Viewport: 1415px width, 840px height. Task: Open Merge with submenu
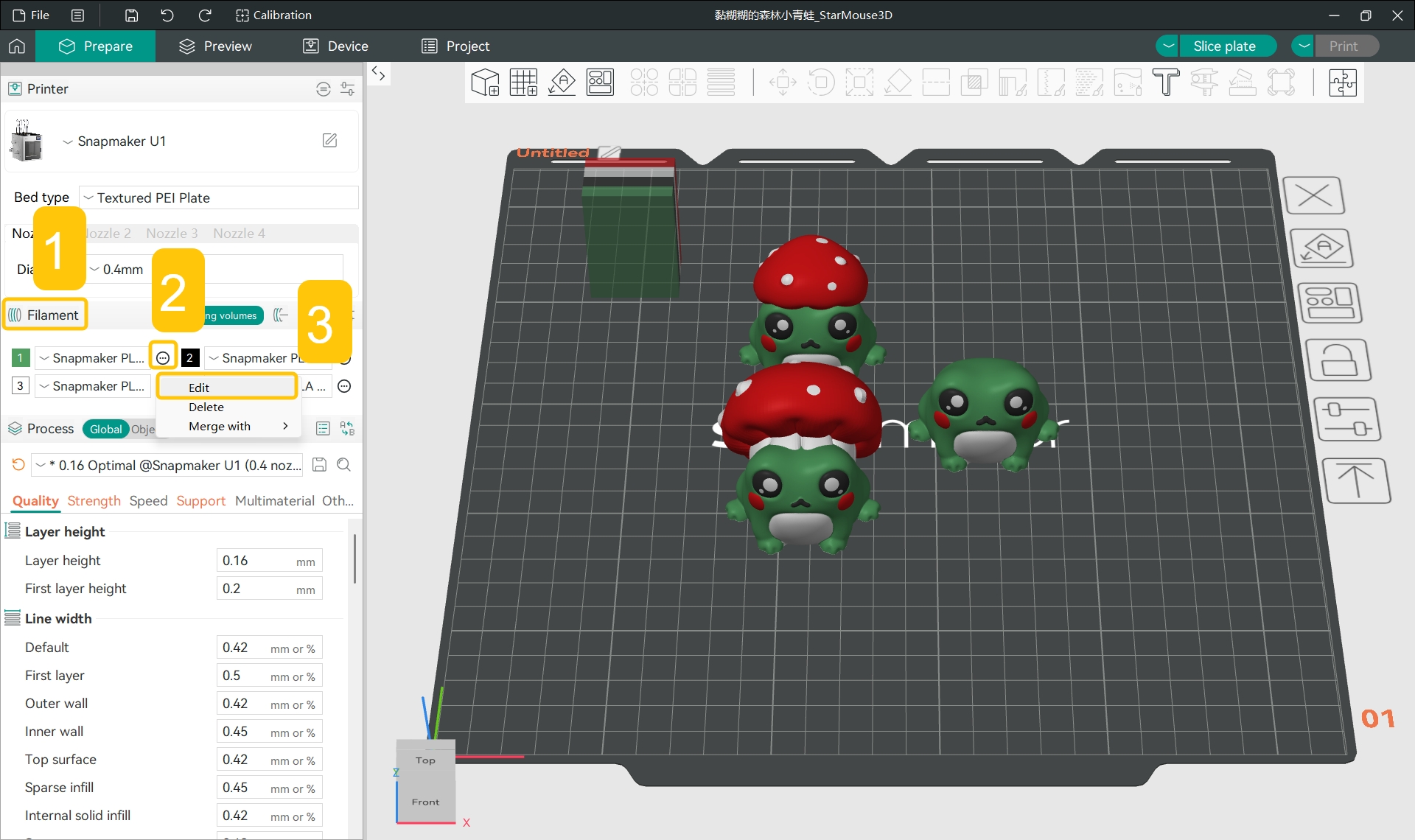(x=227, y=426)
